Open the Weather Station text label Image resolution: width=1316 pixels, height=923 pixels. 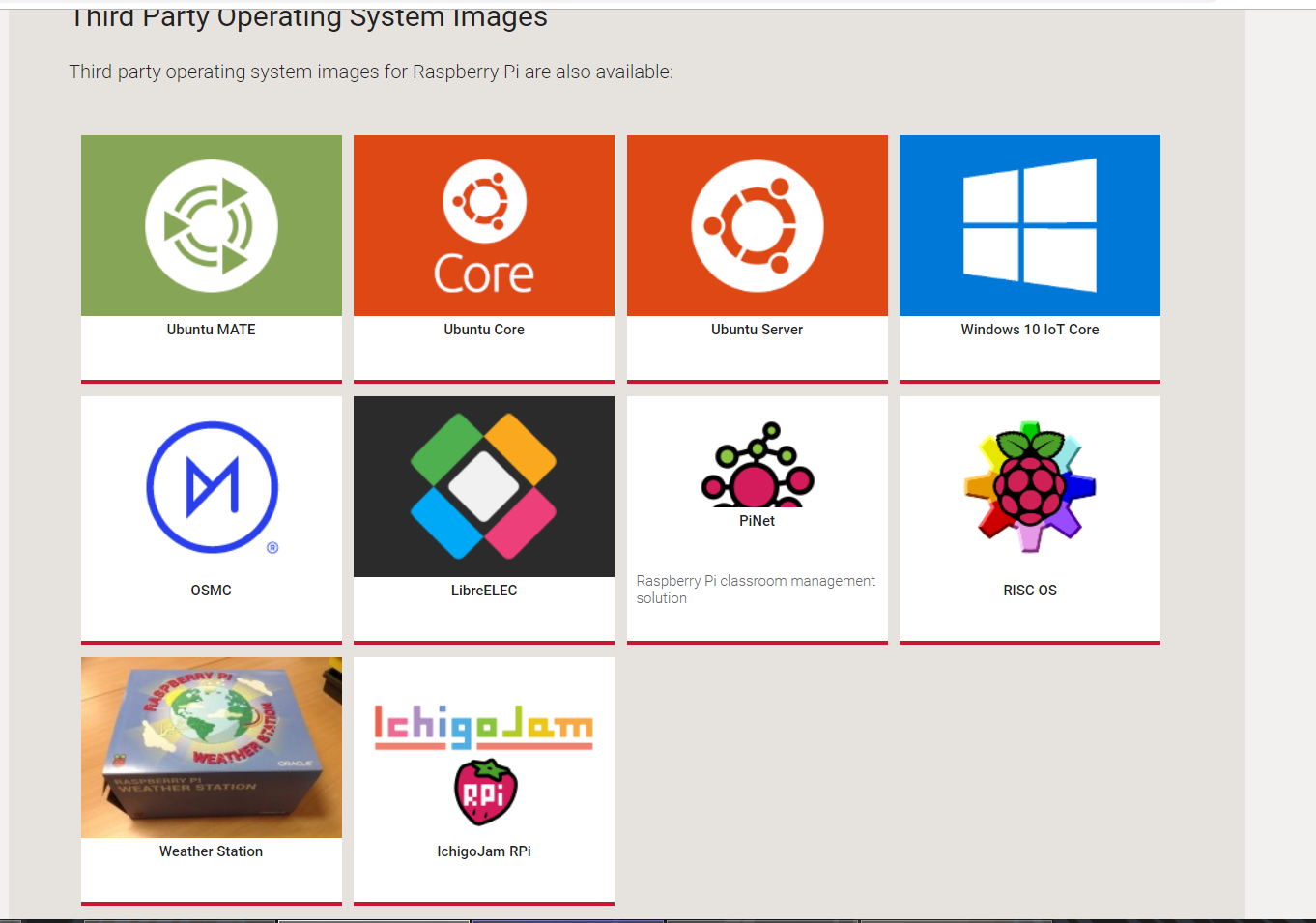click(212, 851)
